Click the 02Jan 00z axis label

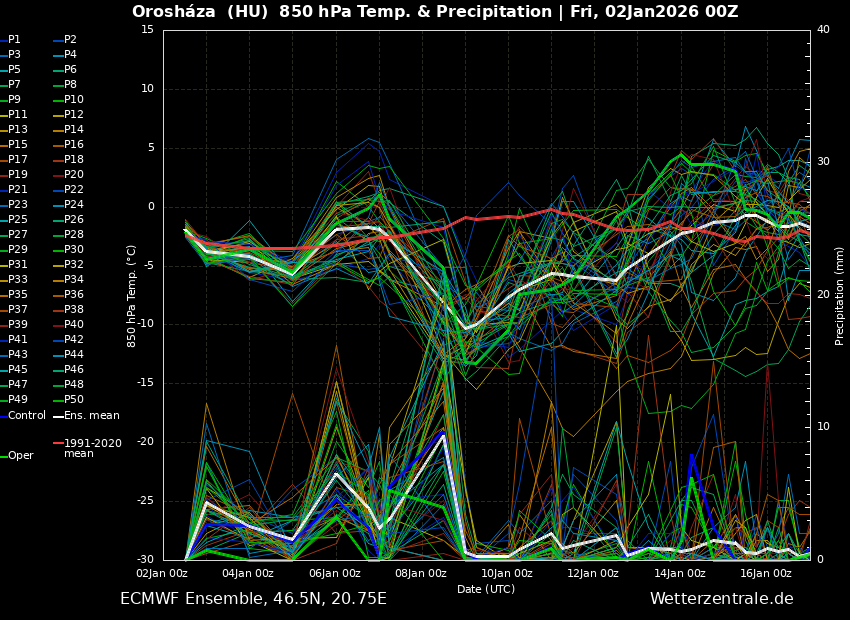click(x=162, y=573)
